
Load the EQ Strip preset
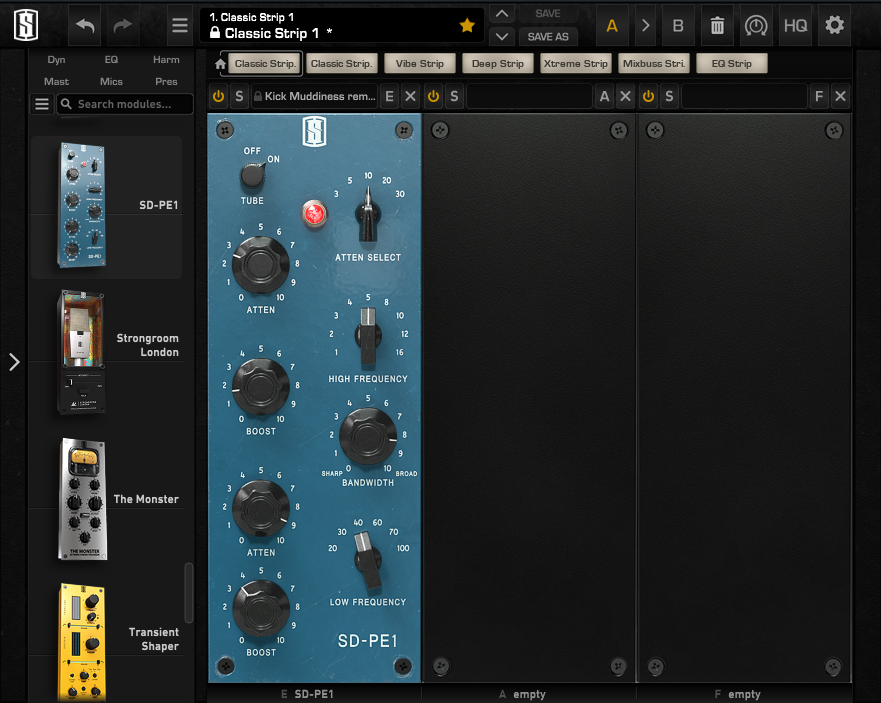[x=732, y=64]
